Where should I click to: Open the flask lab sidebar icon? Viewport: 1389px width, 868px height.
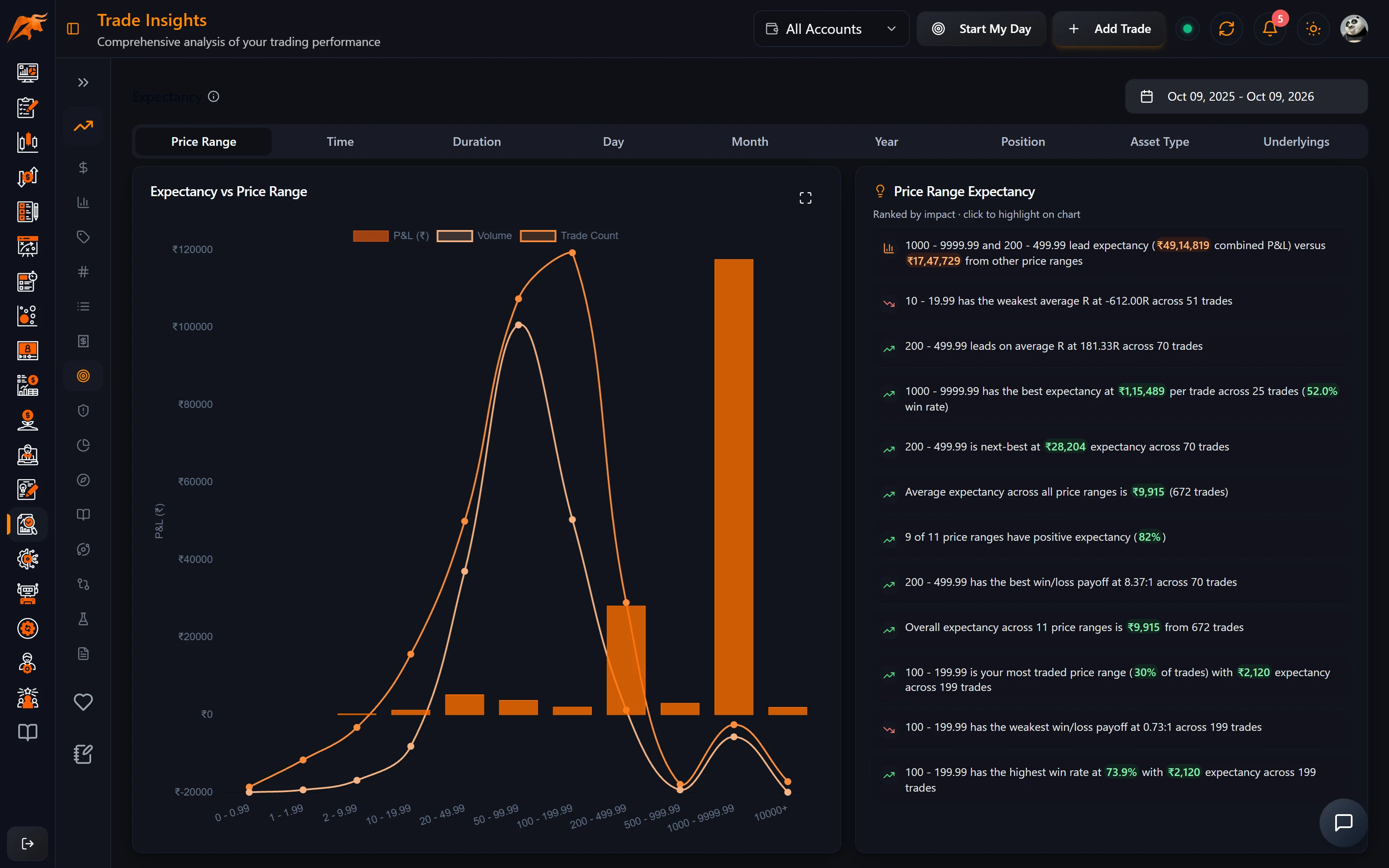pyautogui.click(x=83, y=619)
